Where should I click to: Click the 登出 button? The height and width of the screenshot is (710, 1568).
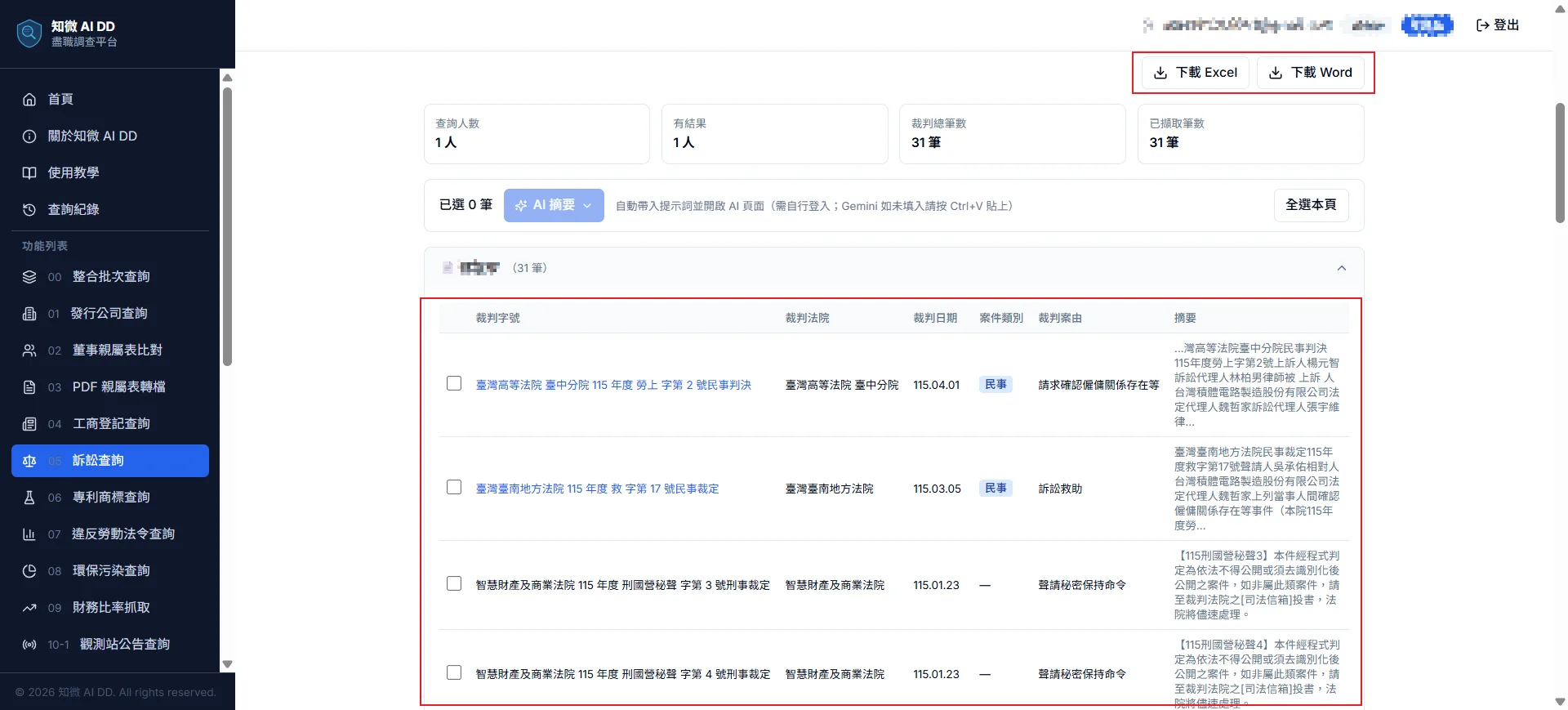[x=1498, y=25]
